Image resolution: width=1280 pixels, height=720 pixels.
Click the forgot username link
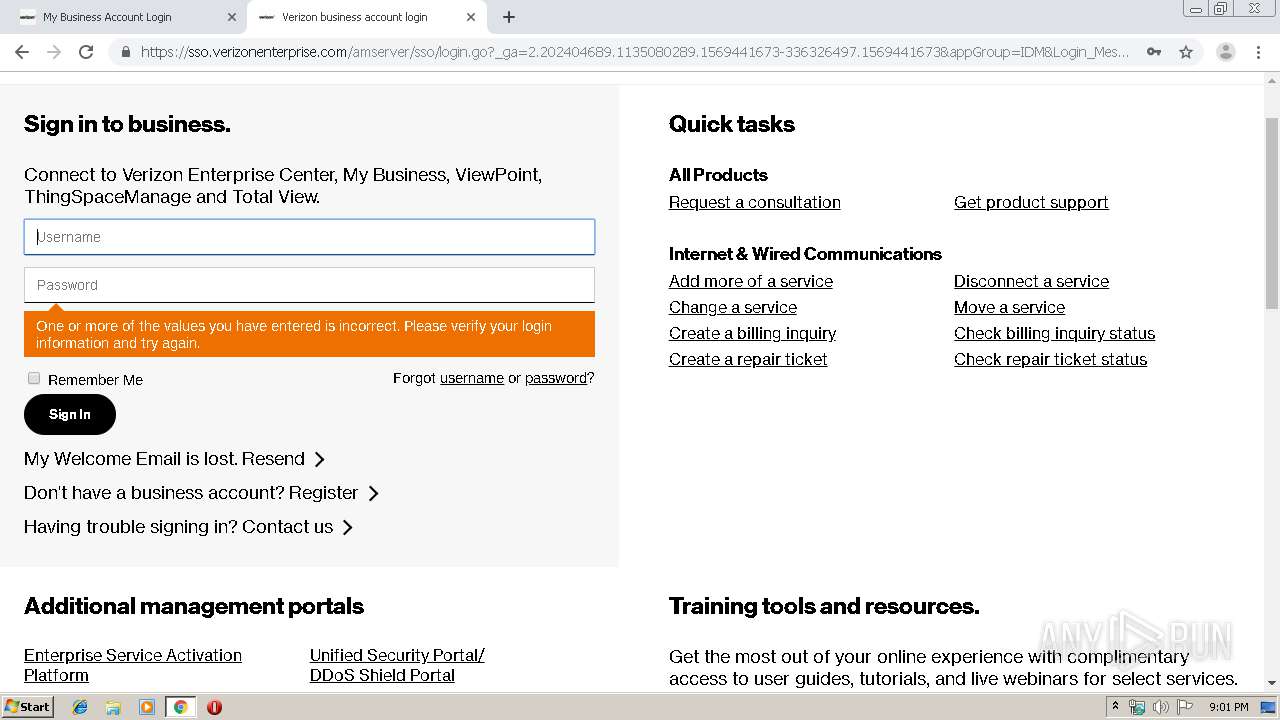472,378
